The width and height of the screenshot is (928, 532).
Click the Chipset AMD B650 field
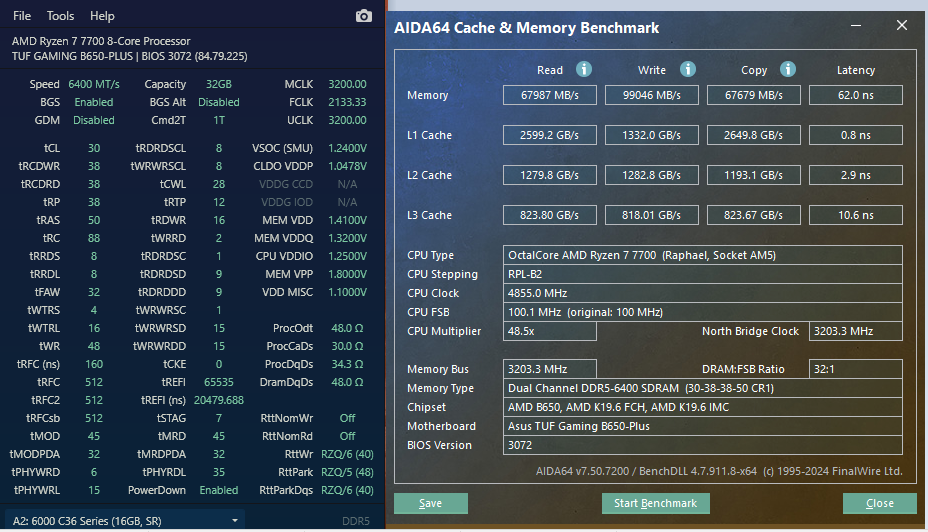coord(703,407)
